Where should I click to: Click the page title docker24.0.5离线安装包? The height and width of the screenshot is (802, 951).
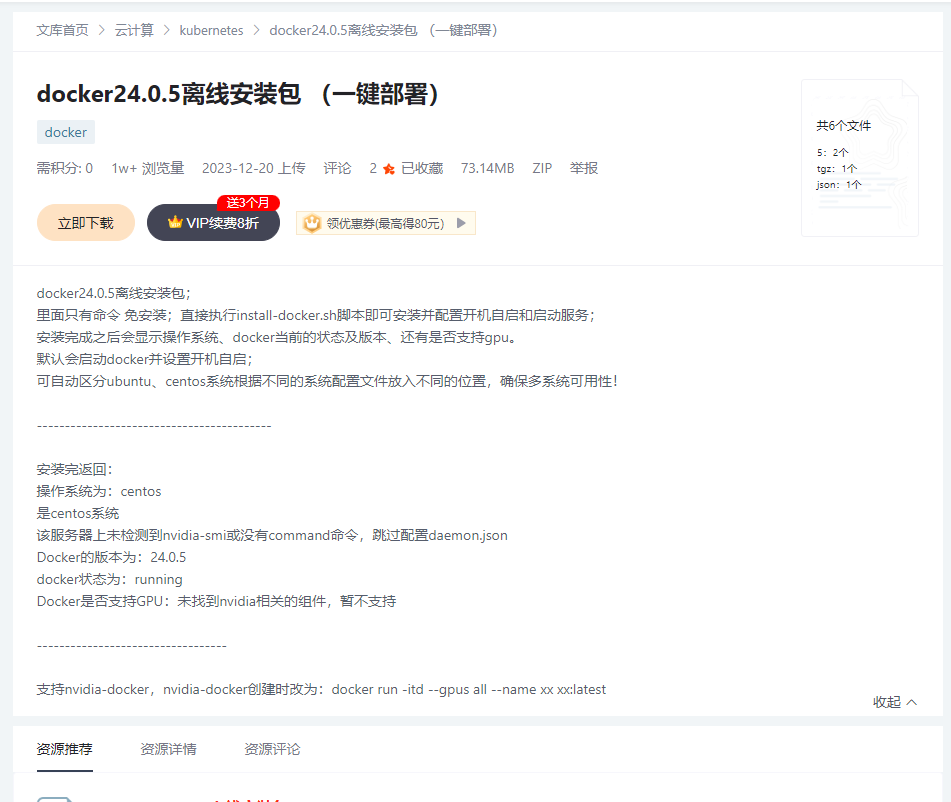pos(239,94)
